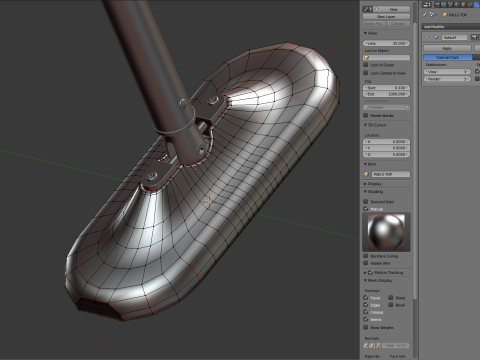Click the Subsurf modifier name field
Viewport: 480px width, 360px height.
pos(454,37)
